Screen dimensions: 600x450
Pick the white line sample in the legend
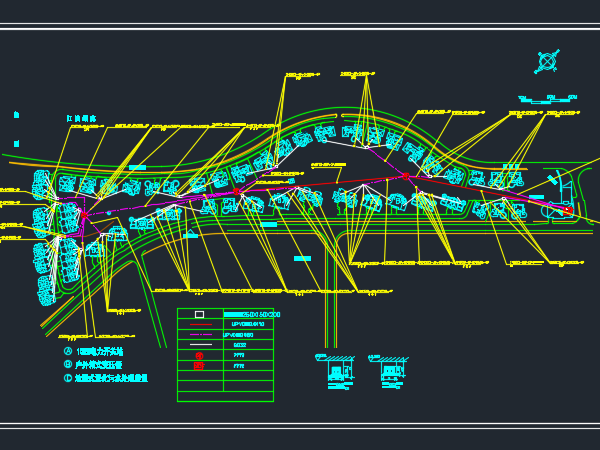(201, 345)
